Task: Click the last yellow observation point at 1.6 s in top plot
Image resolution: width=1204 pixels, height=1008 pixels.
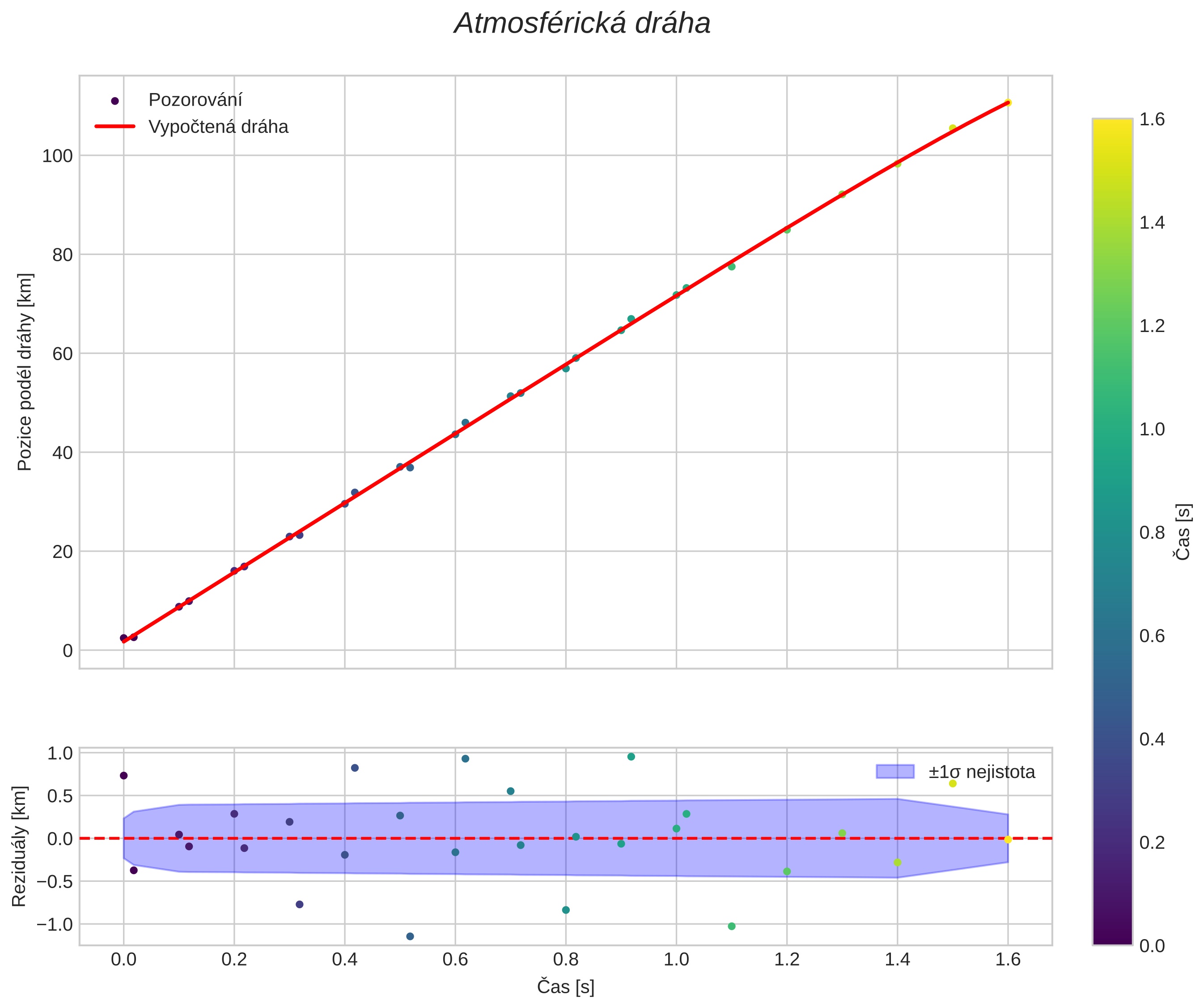Action: coord(1008,102)
